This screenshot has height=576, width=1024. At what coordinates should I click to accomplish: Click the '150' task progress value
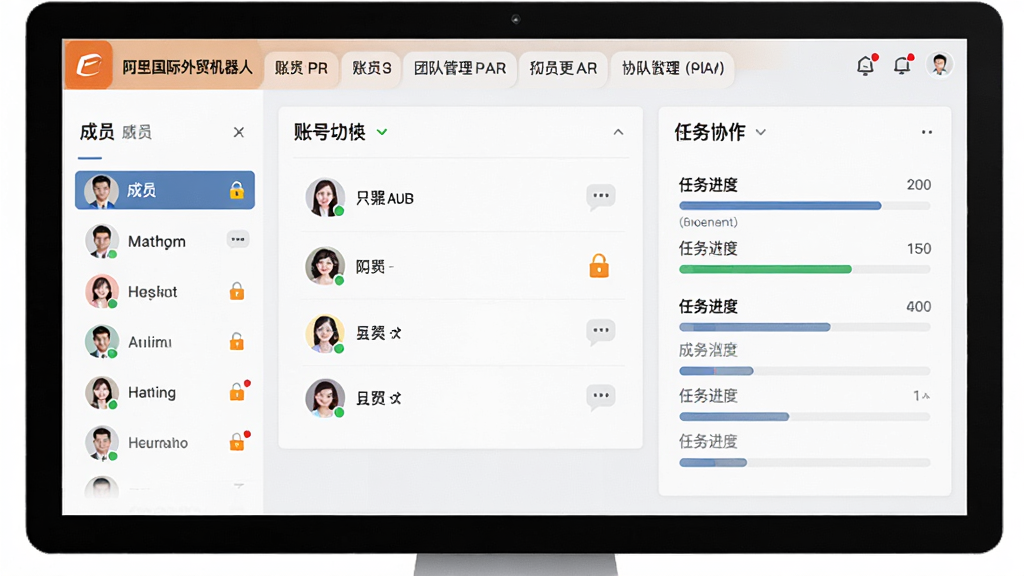(x=919, y=249)
